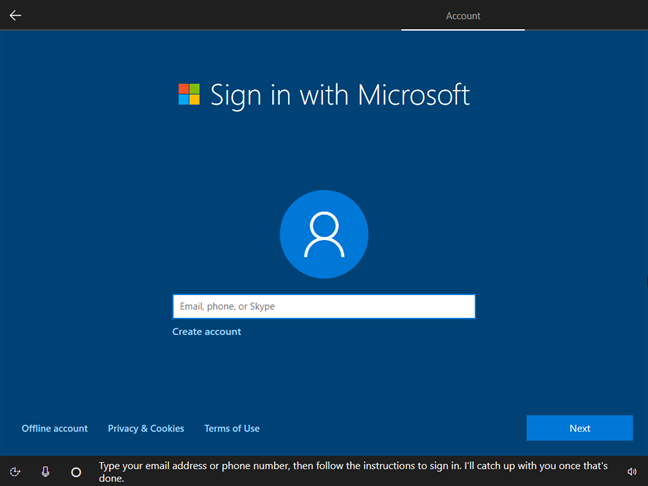Mute the speaker volume icon
The height and width of the screenshot is (486, 648).
(632, 471)
